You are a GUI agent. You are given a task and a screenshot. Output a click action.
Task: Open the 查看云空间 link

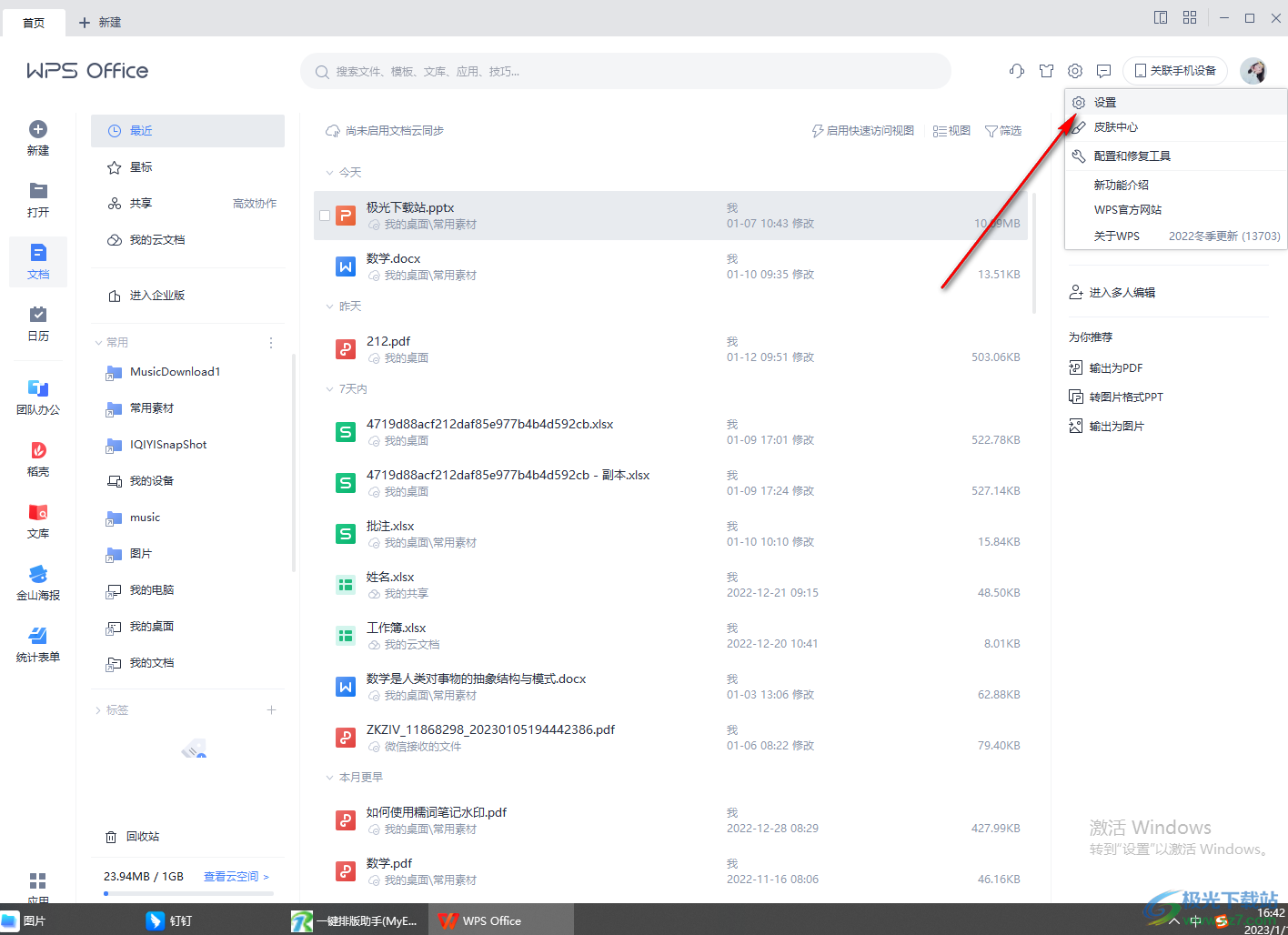[x=236, y=877]
